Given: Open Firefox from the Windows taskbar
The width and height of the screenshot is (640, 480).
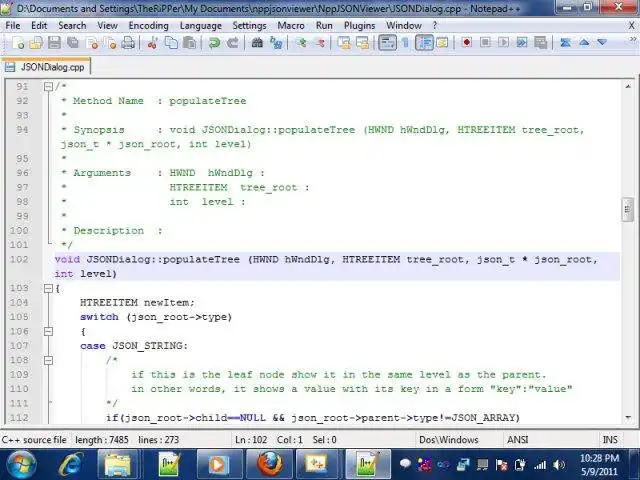Looking at the screenshot, I should point(269,464).
